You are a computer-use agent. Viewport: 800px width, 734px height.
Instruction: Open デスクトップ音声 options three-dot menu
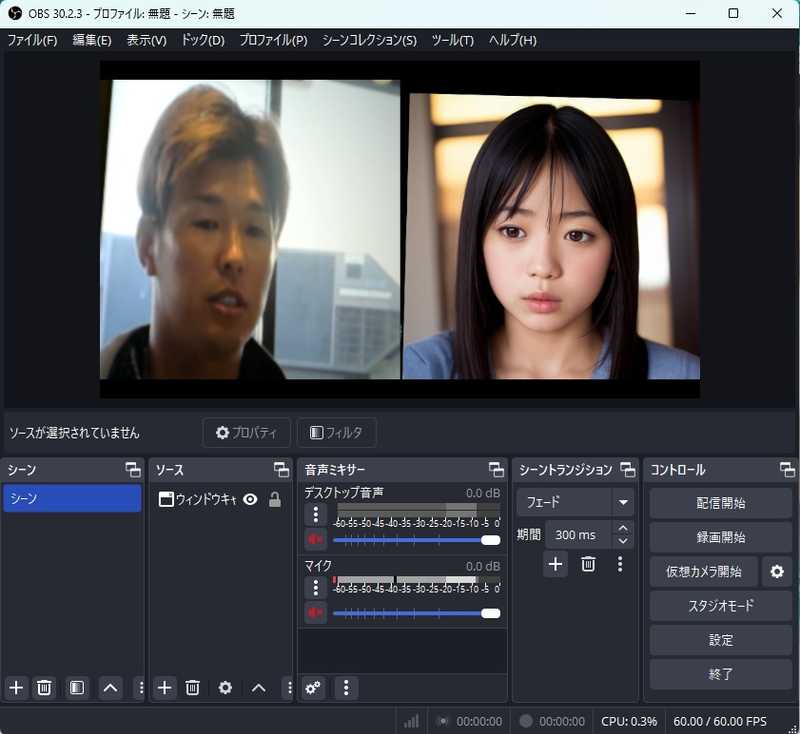click(315, 515)
